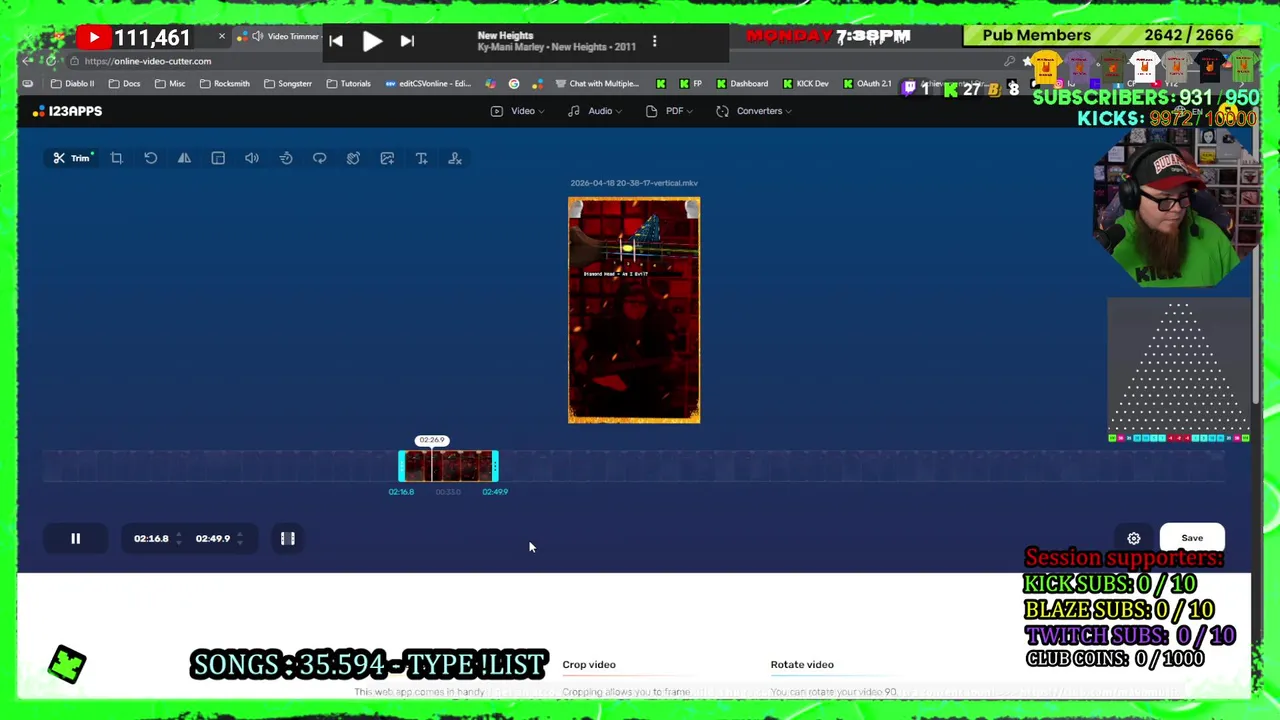The image size is (1280, 720).
Task: Play the New Heights track in media popup
Action: pyautogui.click(x=372, y=41)
